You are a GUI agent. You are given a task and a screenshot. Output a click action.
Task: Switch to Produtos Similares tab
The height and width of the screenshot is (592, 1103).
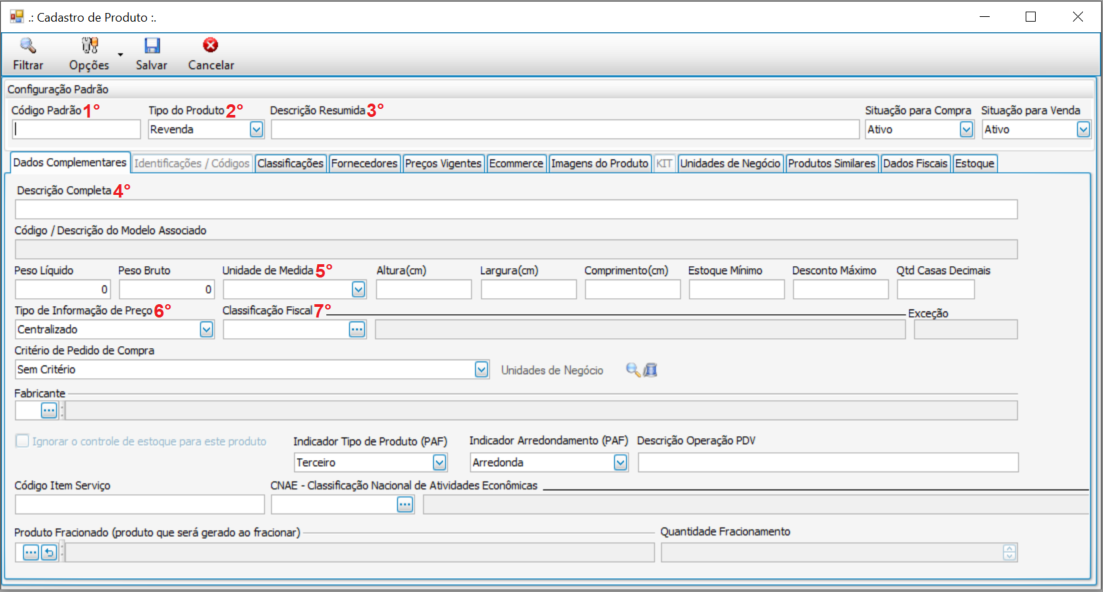(831, 163)
